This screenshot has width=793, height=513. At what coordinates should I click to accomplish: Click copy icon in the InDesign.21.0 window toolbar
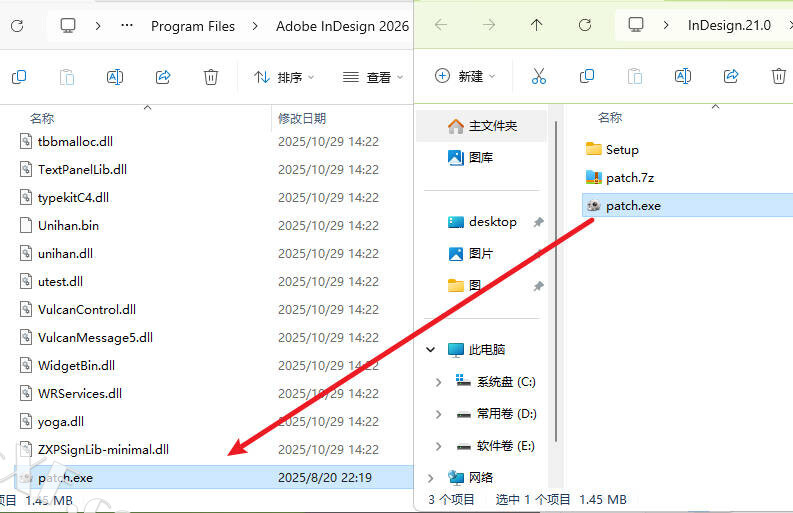click(587, 76)
